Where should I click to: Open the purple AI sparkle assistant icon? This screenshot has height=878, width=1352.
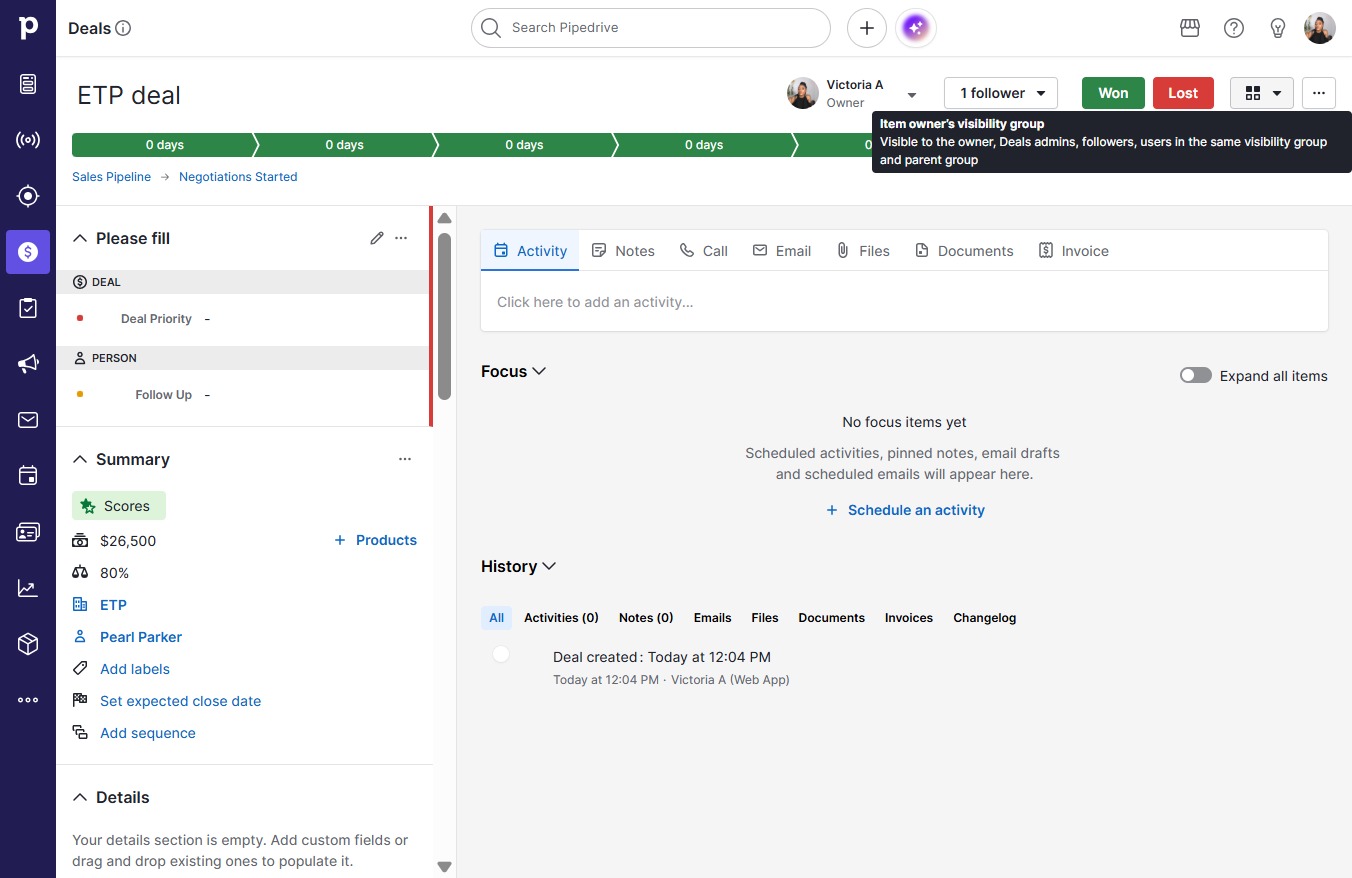click(x=916, y=28)
